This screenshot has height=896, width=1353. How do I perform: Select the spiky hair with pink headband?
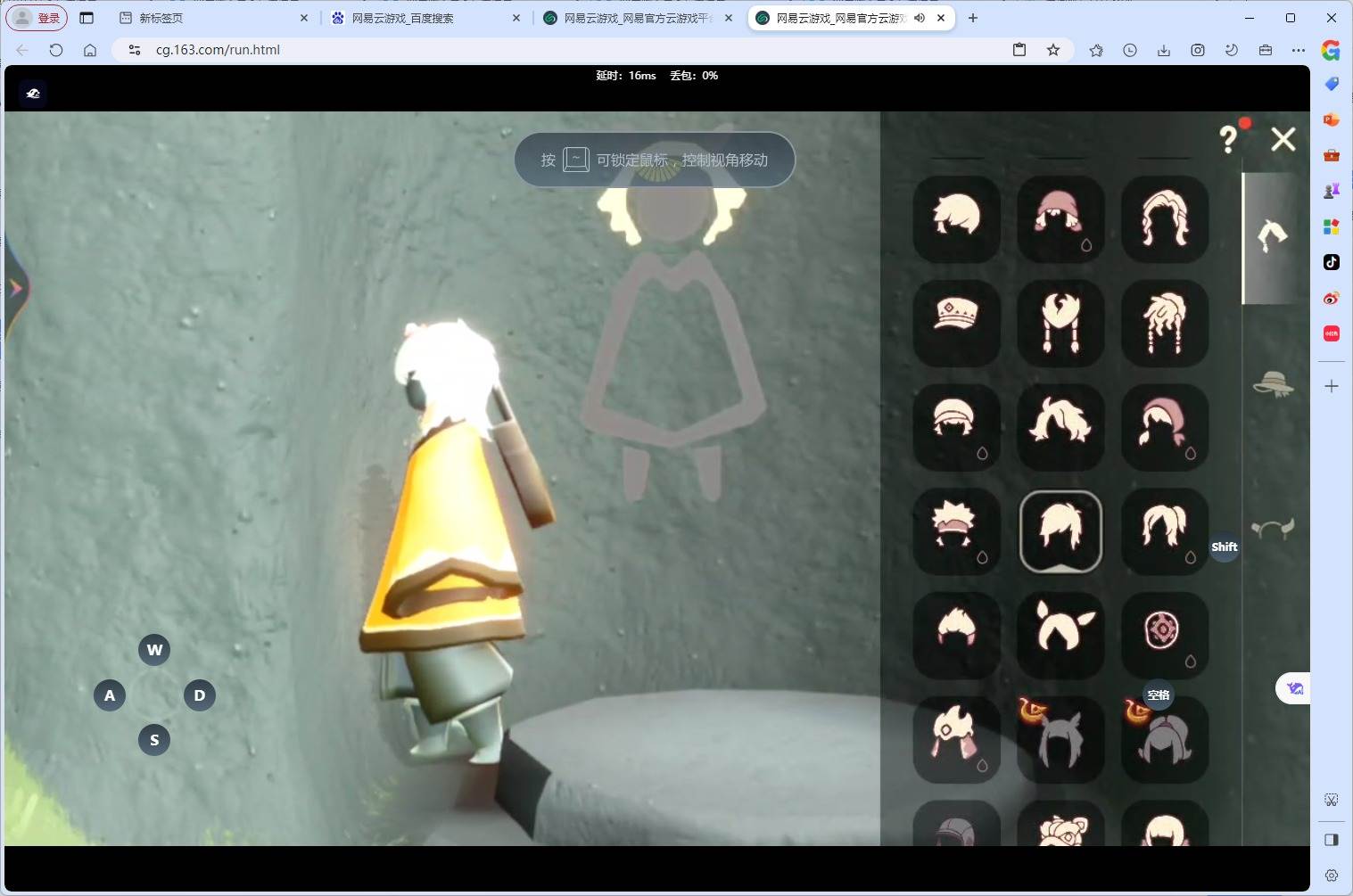pyautogui.click(x=957, y=531)
